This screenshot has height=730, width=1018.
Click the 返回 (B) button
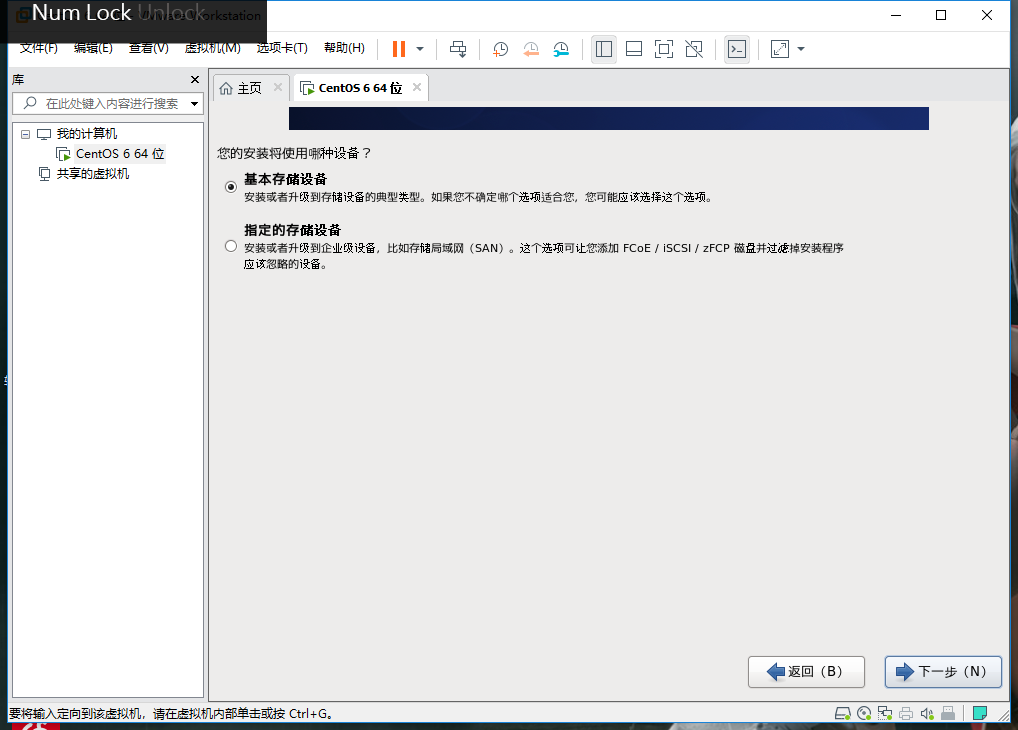pos(806,672)
